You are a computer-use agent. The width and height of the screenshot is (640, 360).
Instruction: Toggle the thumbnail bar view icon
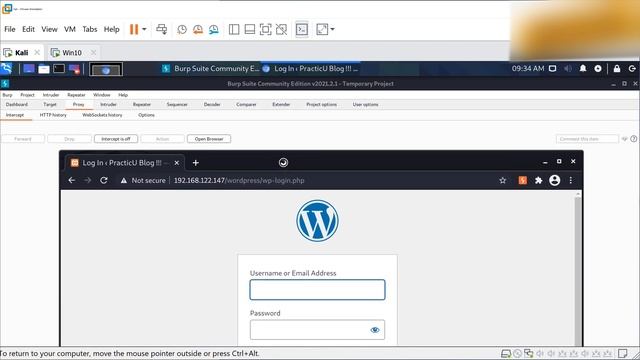[x=250, y=29]
